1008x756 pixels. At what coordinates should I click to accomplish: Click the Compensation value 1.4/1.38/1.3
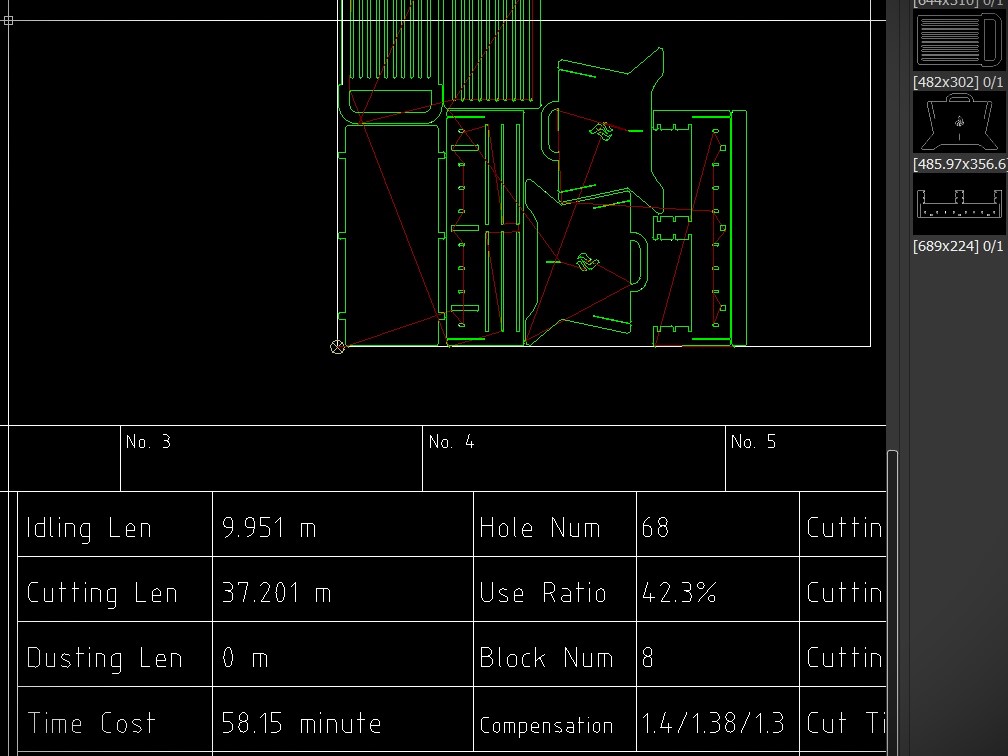pyautogui.click(x=713, y=722)
